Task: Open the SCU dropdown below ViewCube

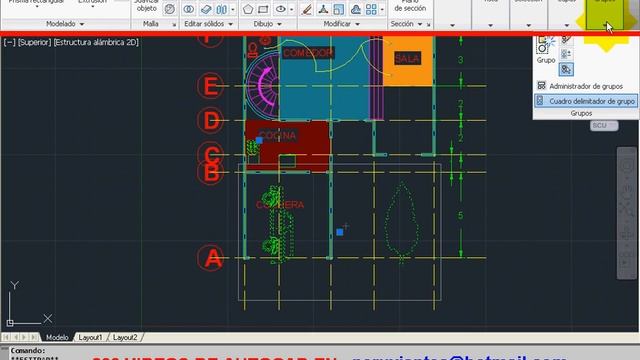Action: 604,126
